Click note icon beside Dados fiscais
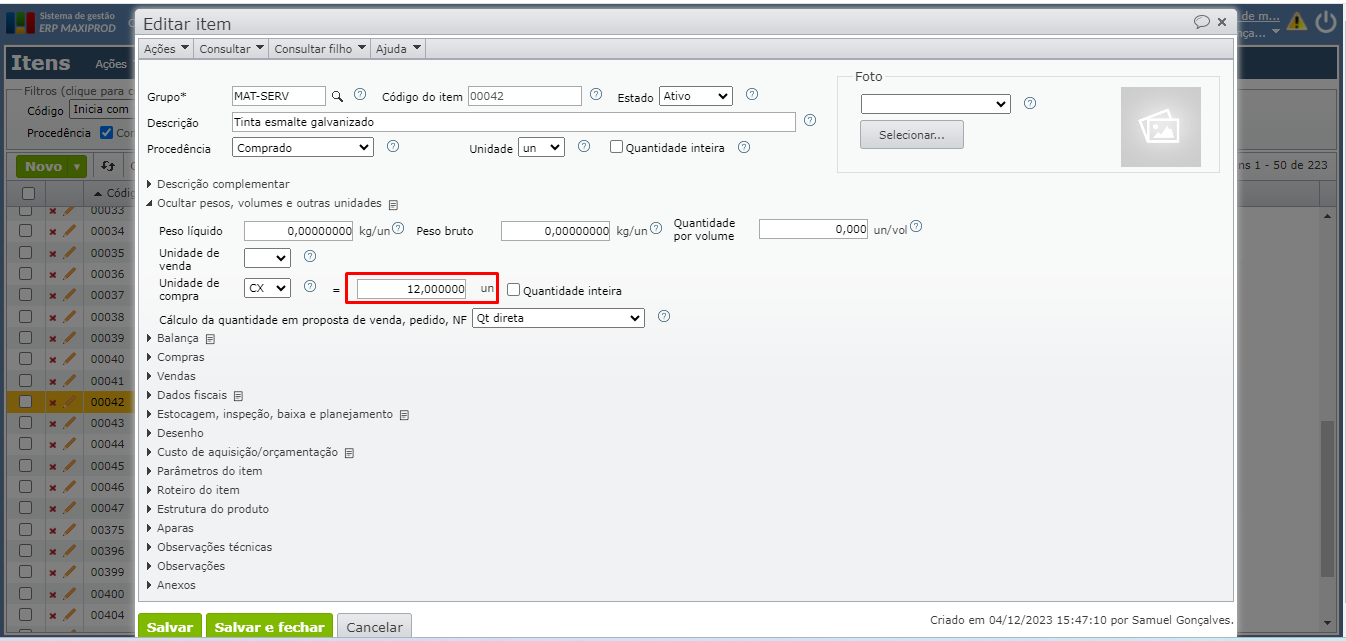 pyautogui.click(x=238, y=396)
